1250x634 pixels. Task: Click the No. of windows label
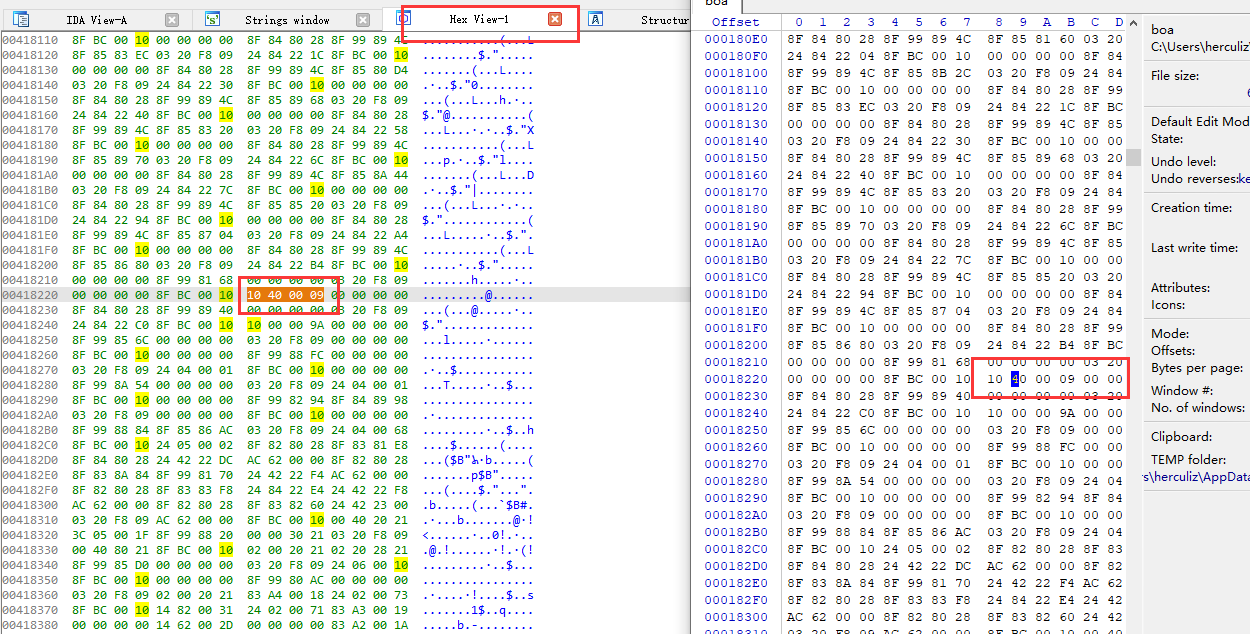point(1198,408)
